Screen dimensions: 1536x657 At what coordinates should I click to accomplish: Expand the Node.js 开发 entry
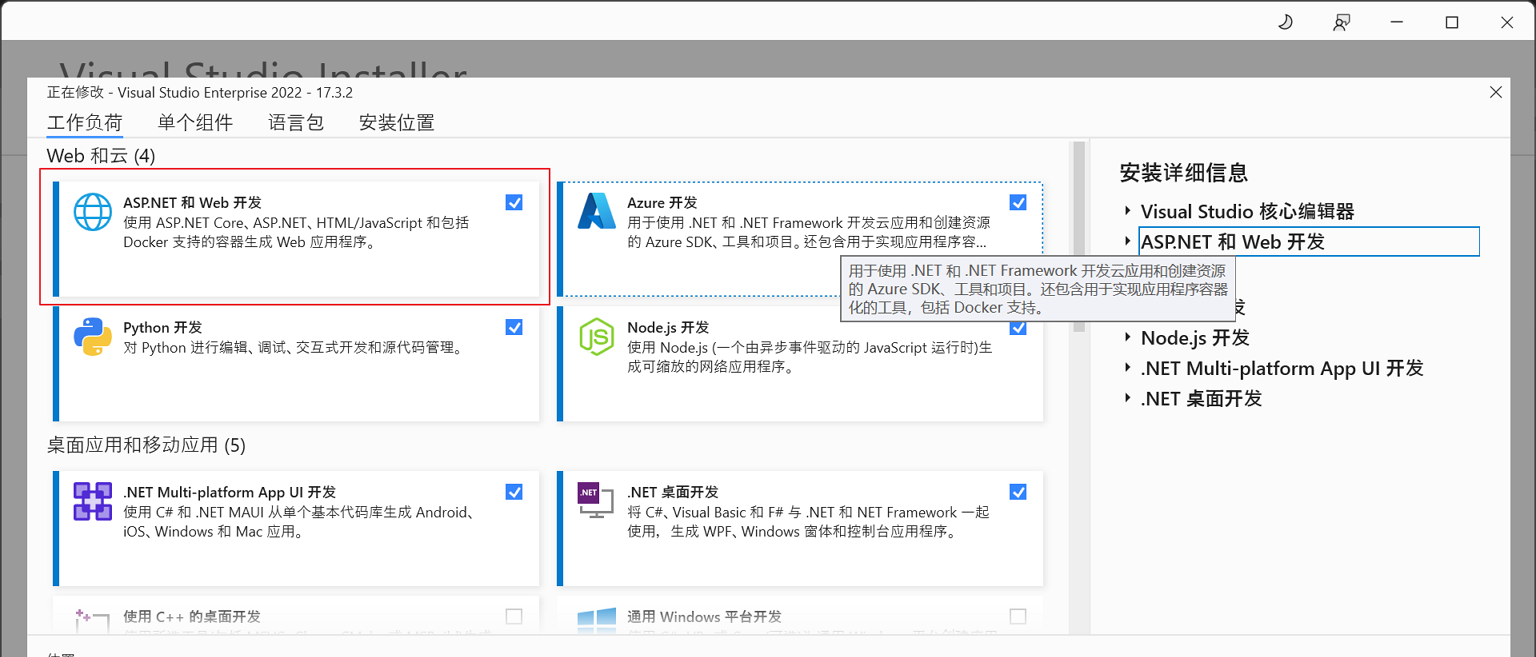coord(1127,337)
